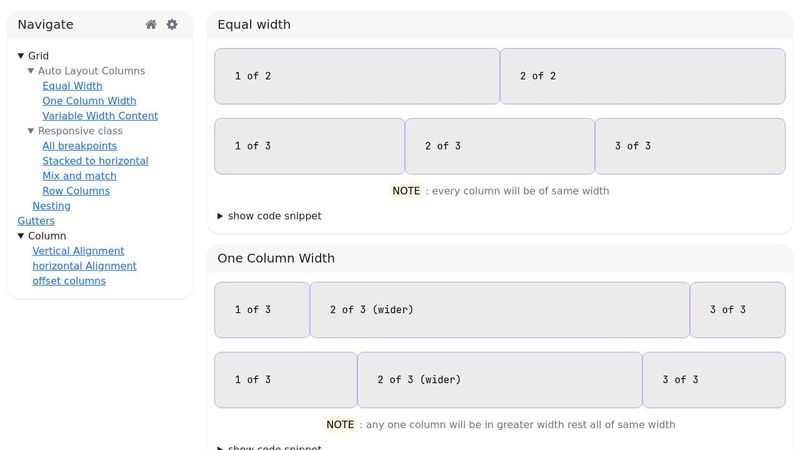This screenshot has height=450, width=800.
Task: Open the Equal Width link
Action: [72, 86]
